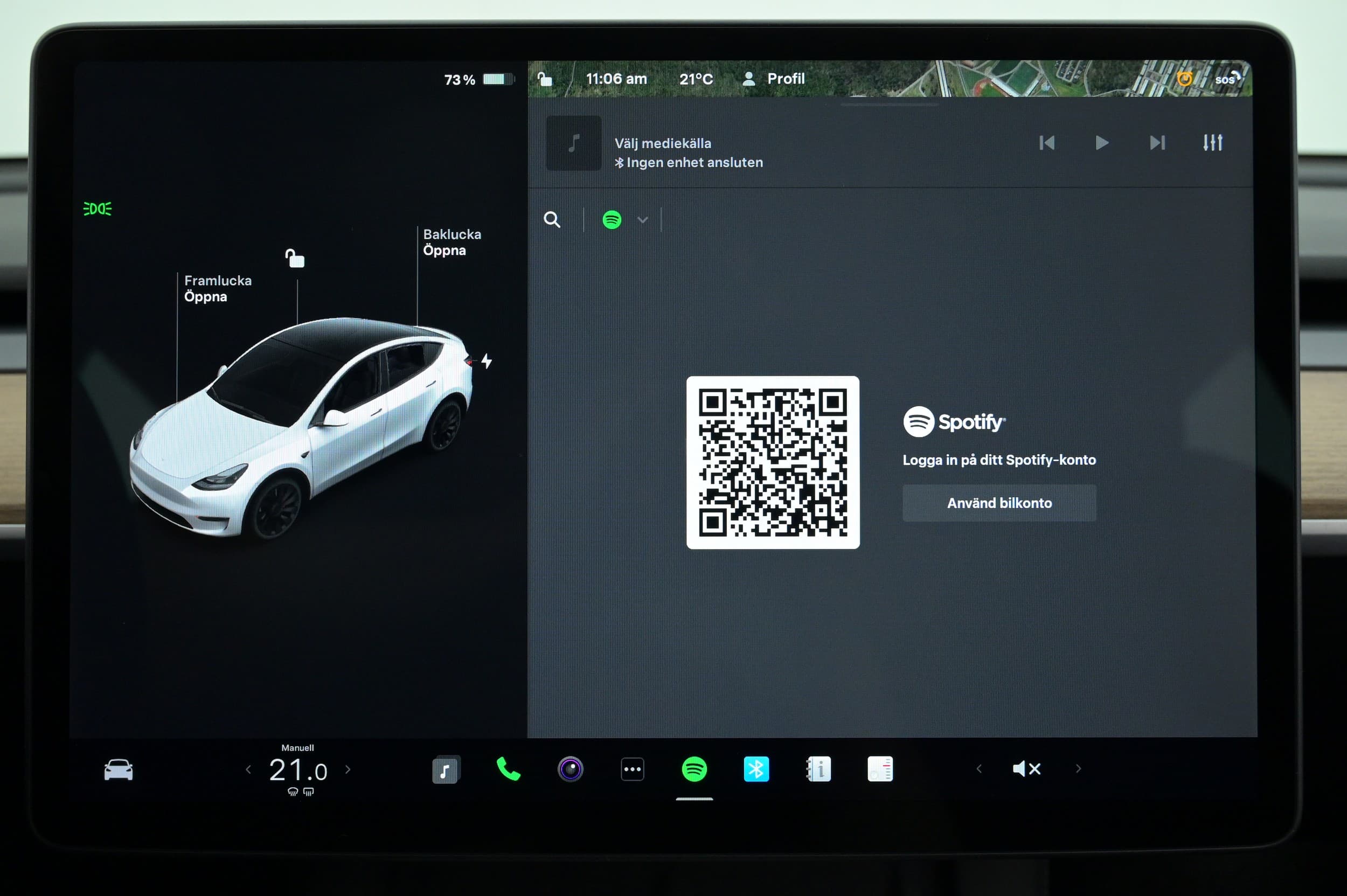Viewport: 1347px width, 896px height.
Task: Lower volume with left chevron
Action: [x=979, y=769]
